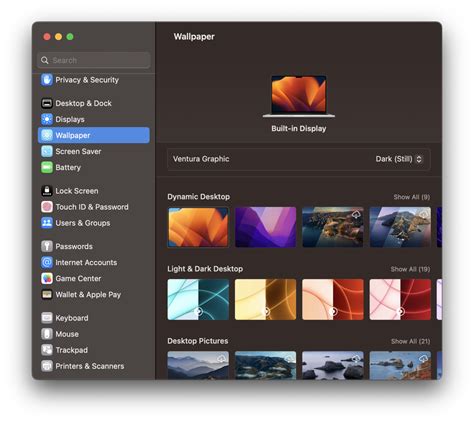Download the Catalina wallpaper cloud icon
This screenshot has width=474, height=422.
pos(424,214)
